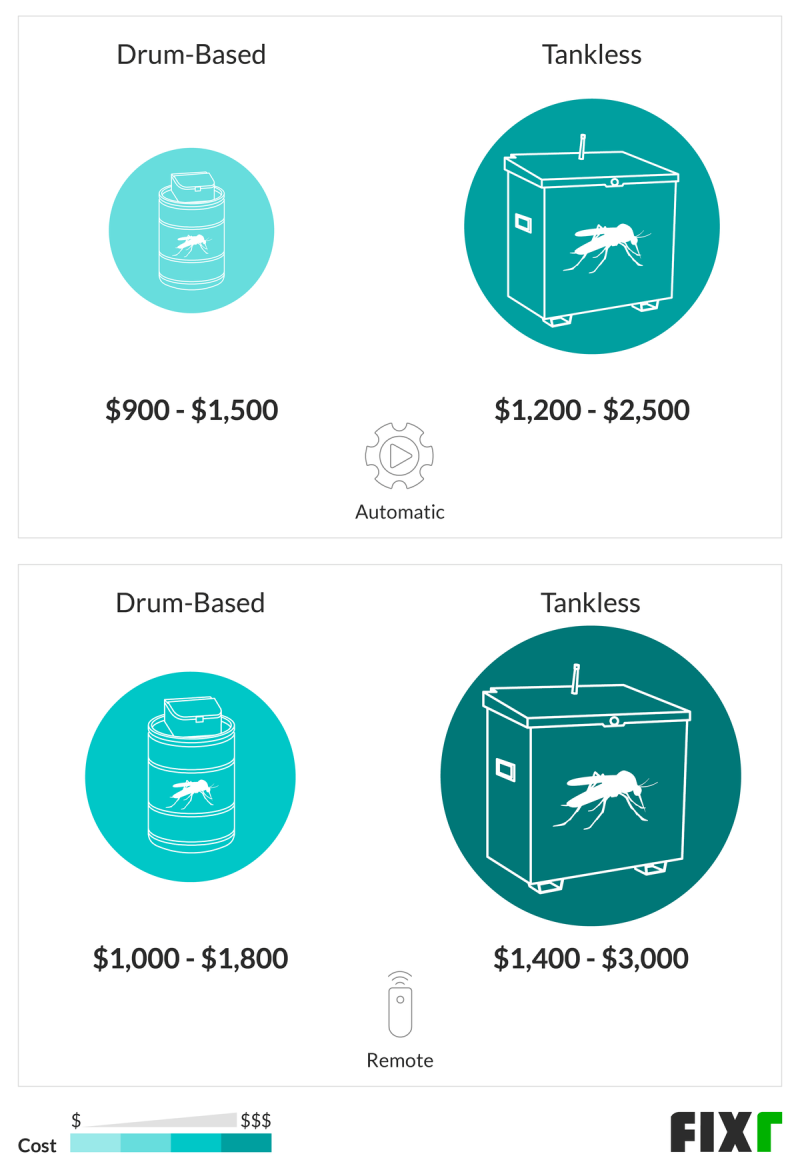Click the drum mosquito icon in Automatic section
Screen dimensions: 800x1172
point(191,230)
